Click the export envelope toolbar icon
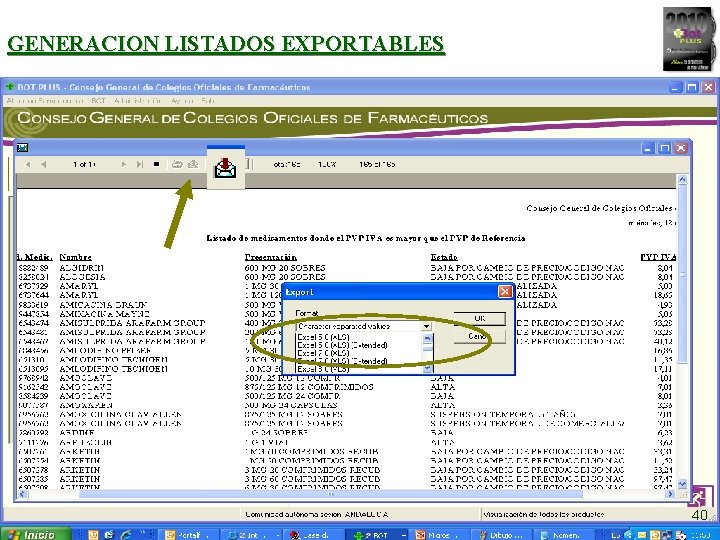 click(193, 164)
